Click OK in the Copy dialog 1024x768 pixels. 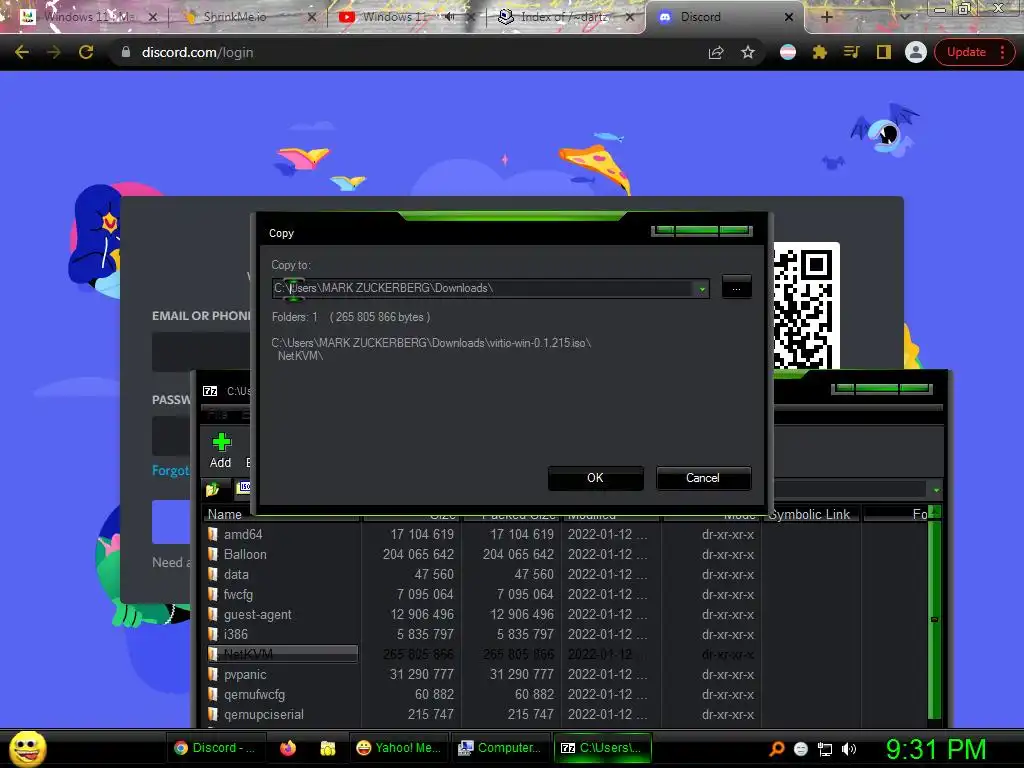[x=596, y=478]
